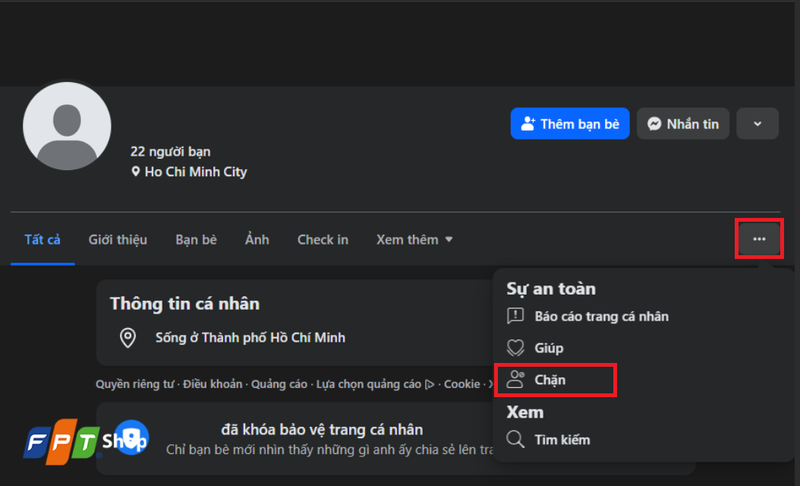Open the Quyền riêng tư footer link
Image resolution: width=800 pixels, height=486 pixels.
(x=135, y=384)
